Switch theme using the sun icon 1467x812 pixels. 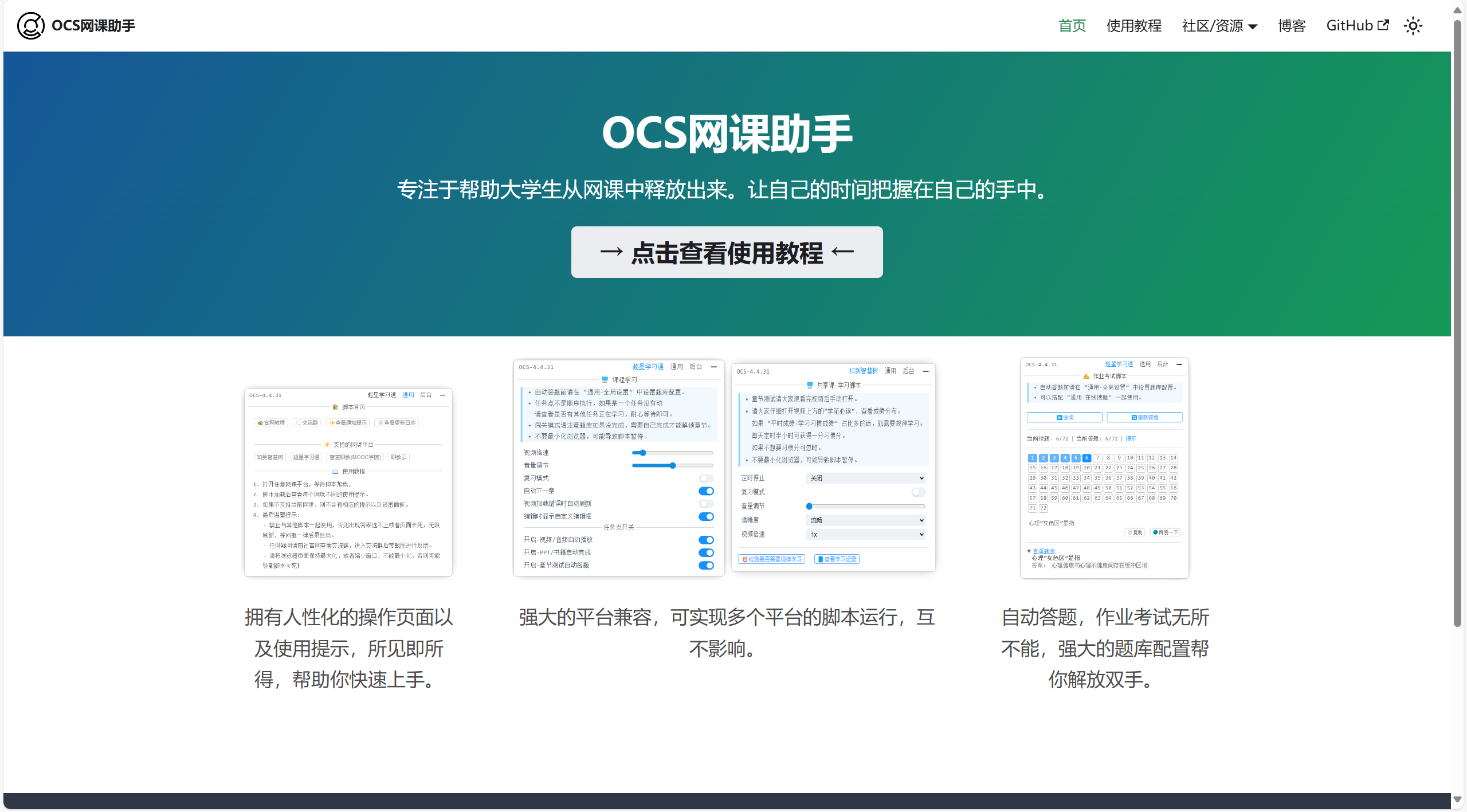(x=1413, y=26)
